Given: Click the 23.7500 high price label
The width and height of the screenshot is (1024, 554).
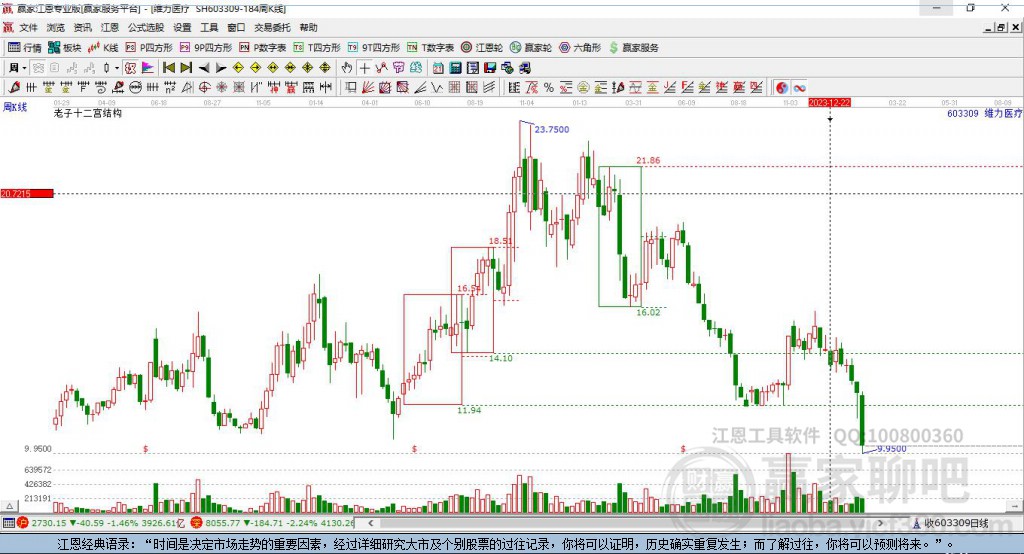Looking at the screenshot, I should click(552, 129).
